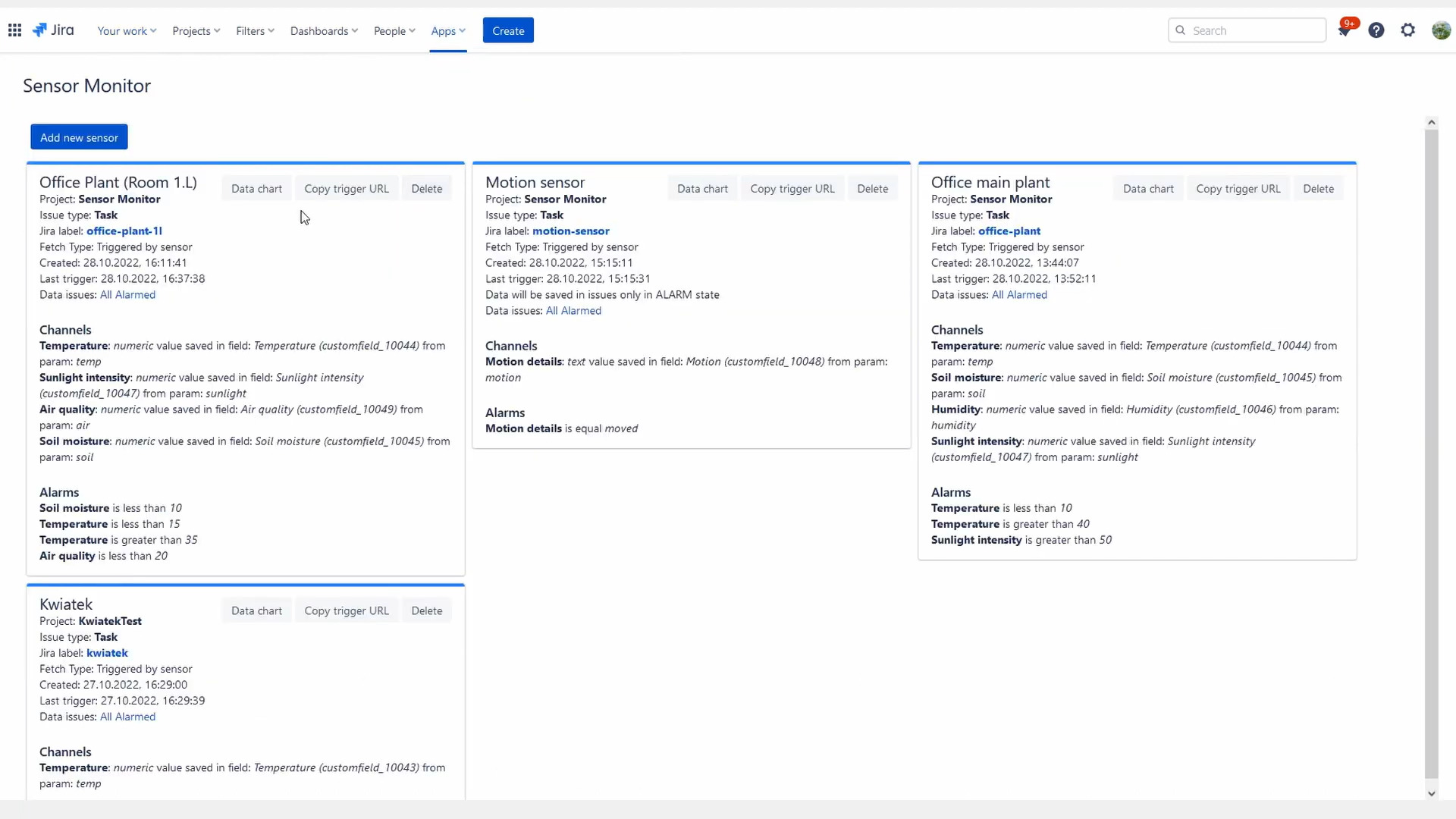
Task: Open Data chart for Motion sensor
Action: [x=702, y=189]
